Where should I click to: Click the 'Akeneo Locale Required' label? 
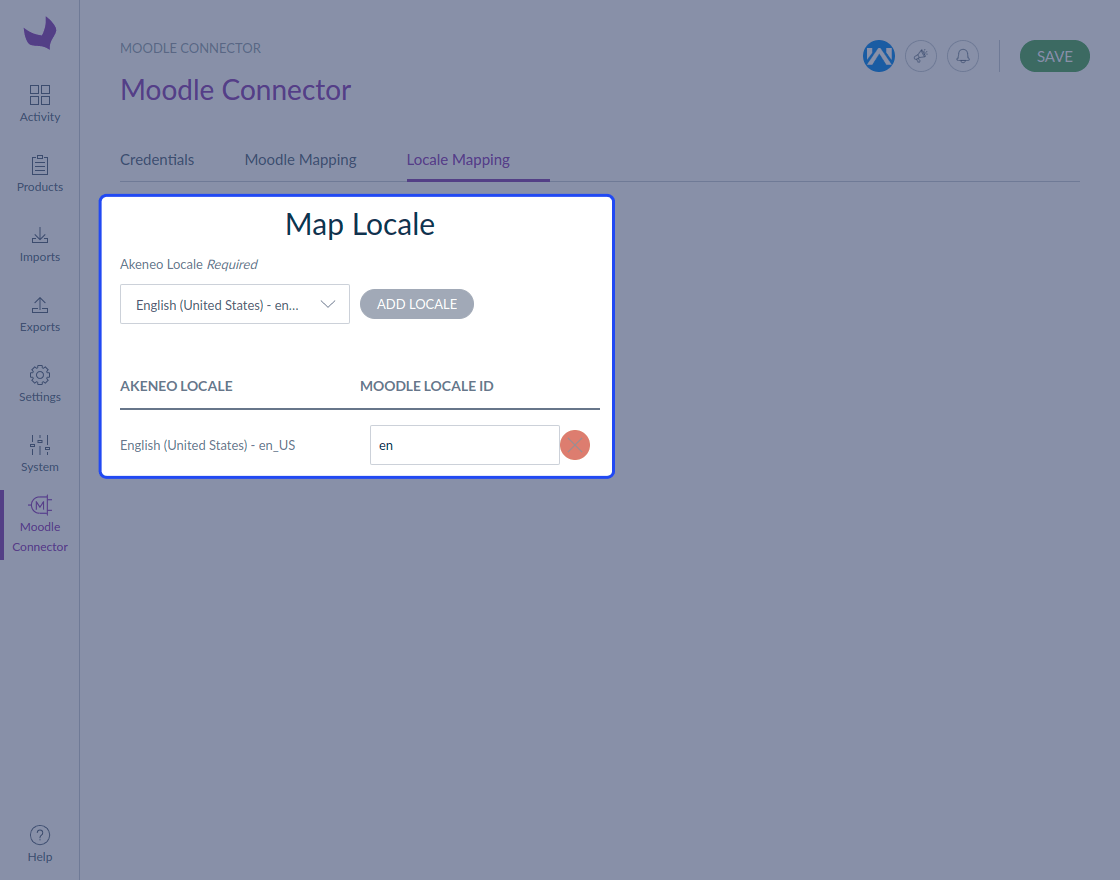point(189,264)
